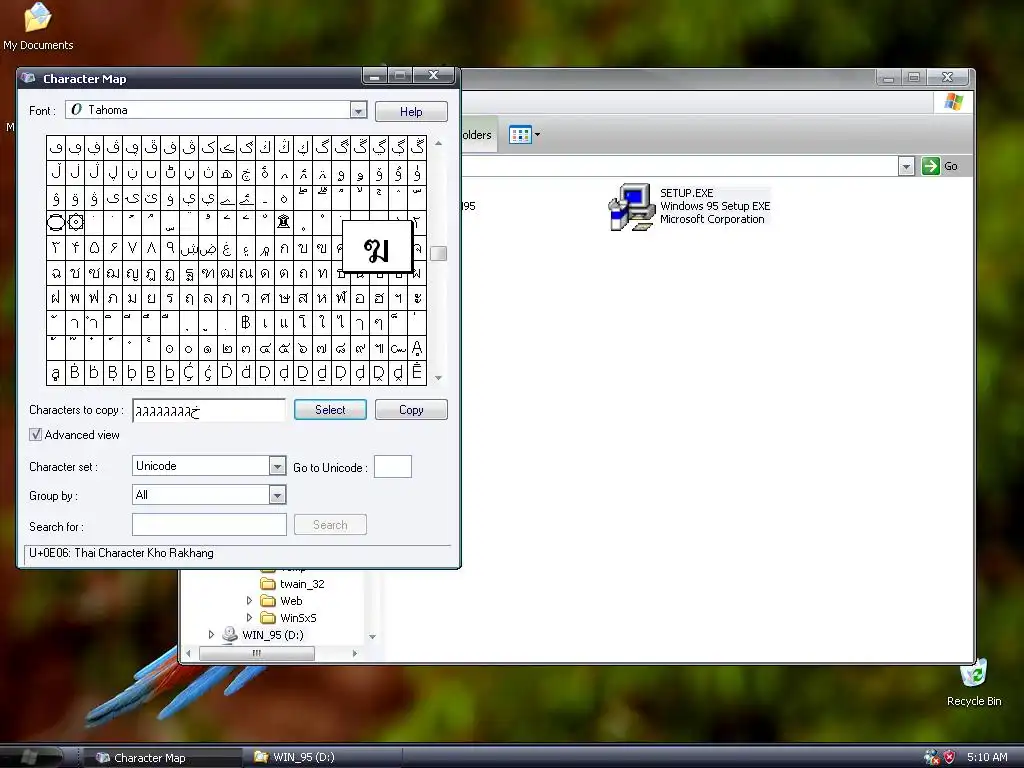Select the twain_32 folder in tree
1024x768 pixels.
click(x=293, y=584)
